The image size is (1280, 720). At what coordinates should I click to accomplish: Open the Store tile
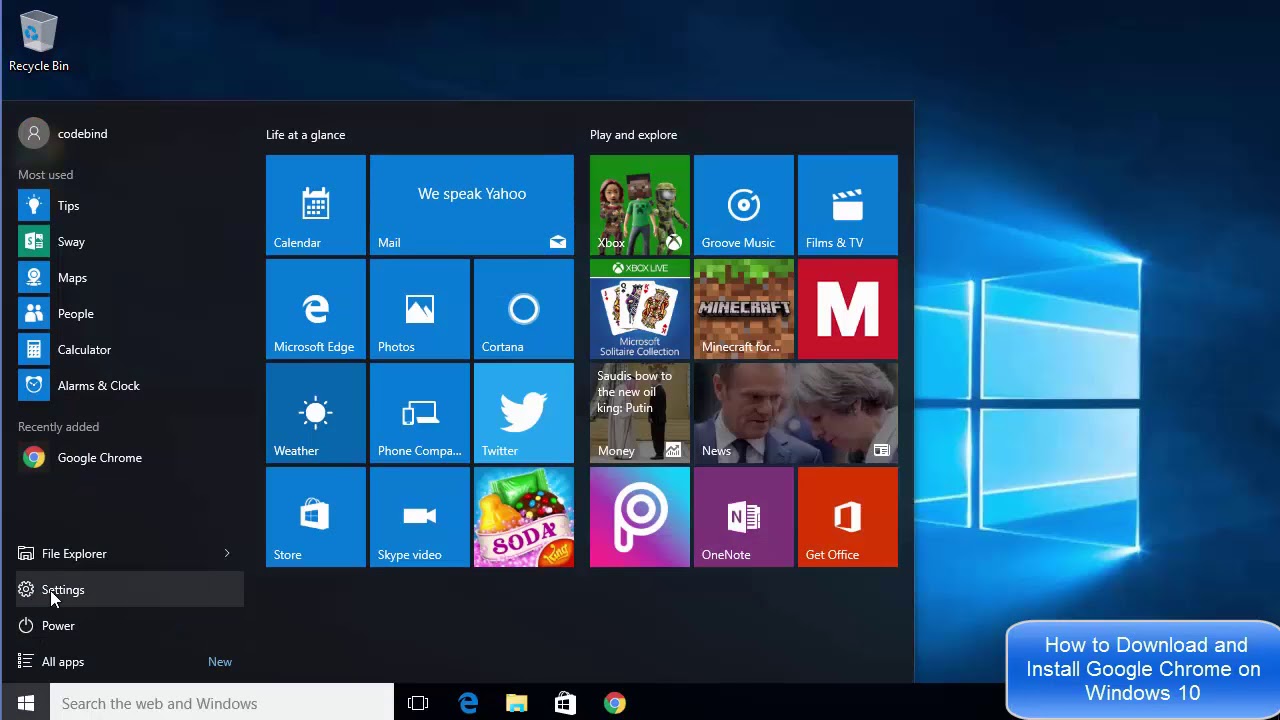(x=316, y=517)
